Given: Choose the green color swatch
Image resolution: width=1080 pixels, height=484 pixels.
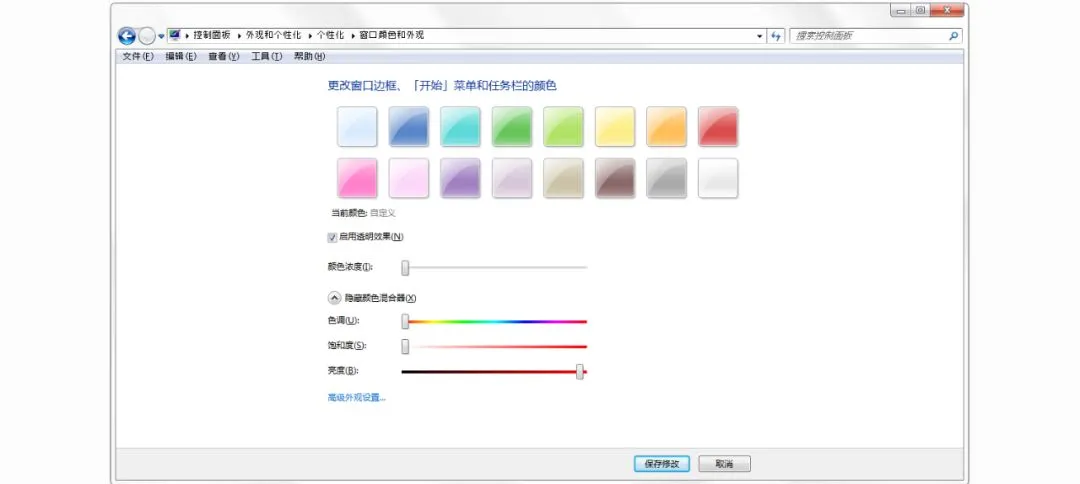Looking at the screenshot, I should pyautogui.click(x=512, y=127).
